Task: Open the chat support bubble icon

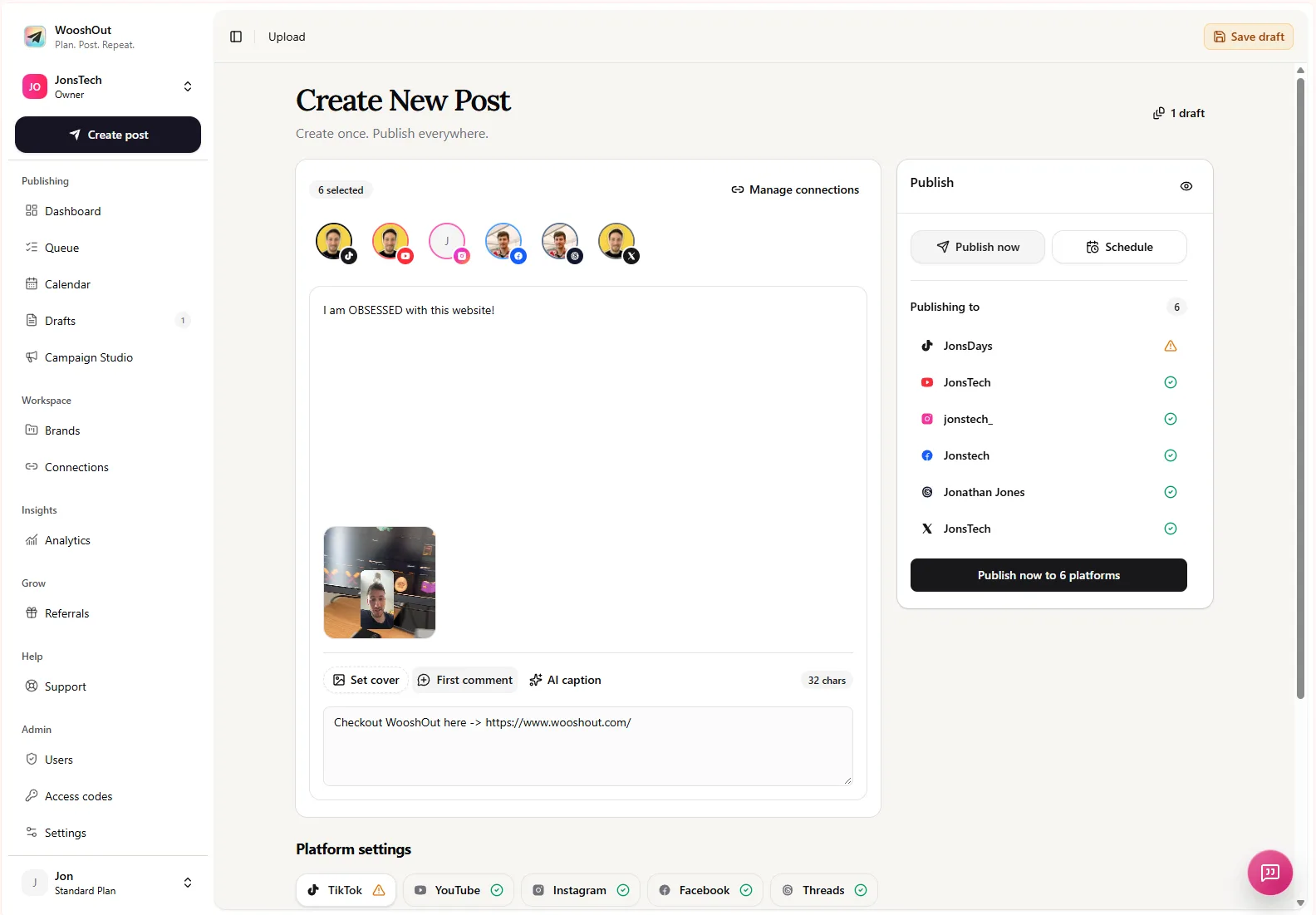Action: tap(1269, 872)
